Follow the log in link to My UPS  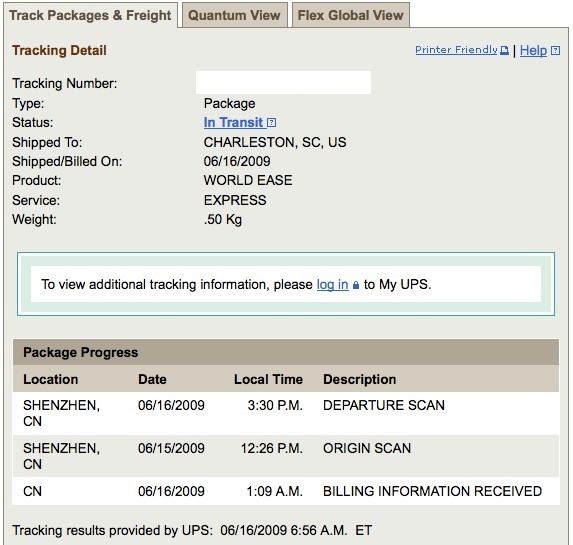[333, 284]
